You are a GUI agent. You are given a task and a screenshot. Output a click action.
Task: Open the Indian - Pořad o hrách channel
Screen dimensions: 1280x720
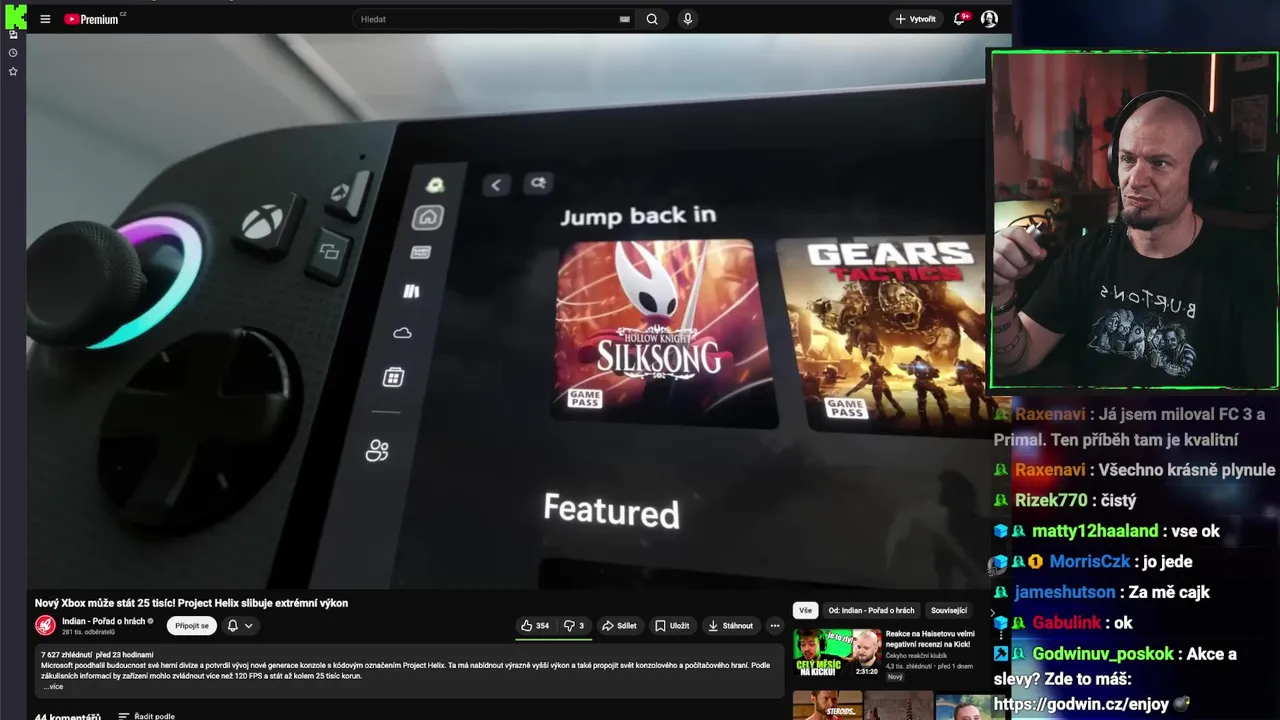pyautogui.click(x=104, y=621)
